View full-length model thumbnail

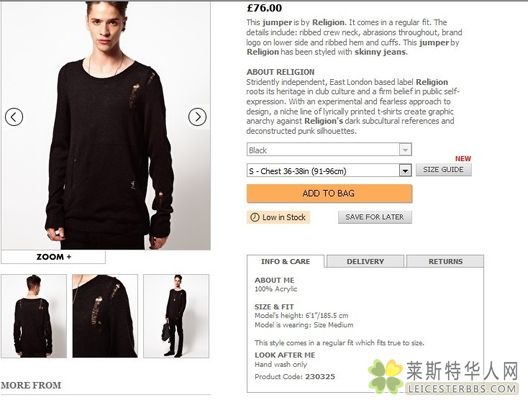(x=176, y=316)
